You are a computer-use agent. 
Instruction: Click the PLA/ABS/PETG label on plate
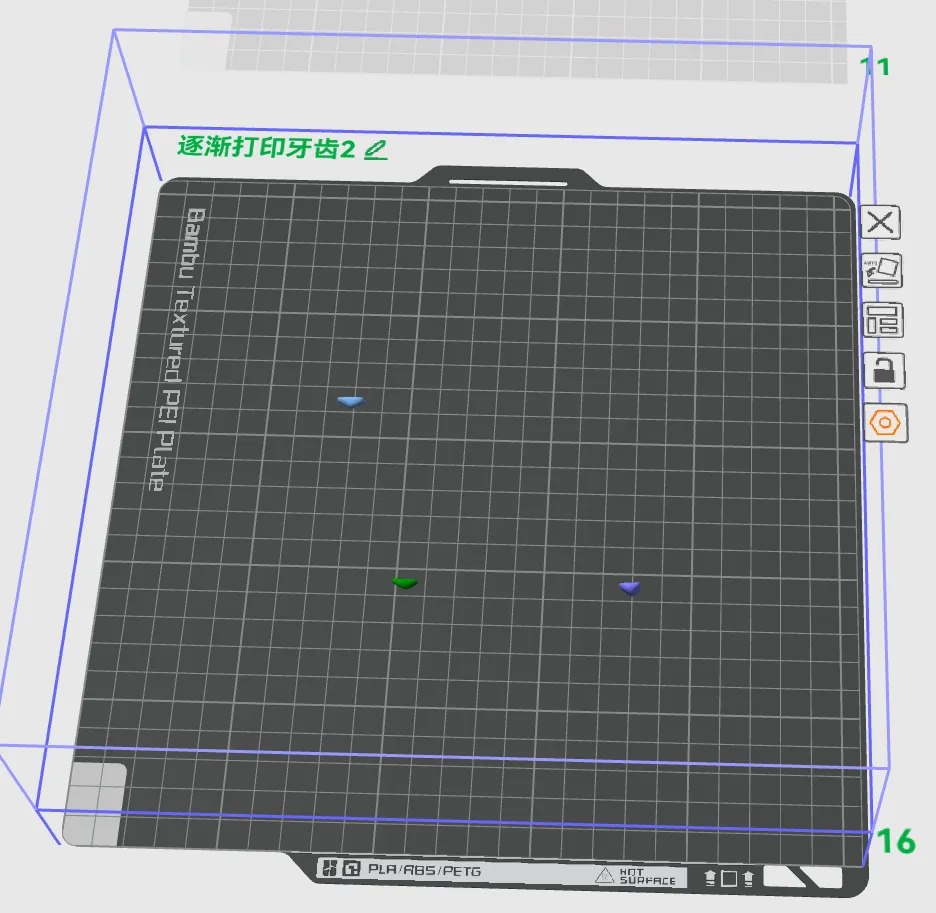[424, 871]
